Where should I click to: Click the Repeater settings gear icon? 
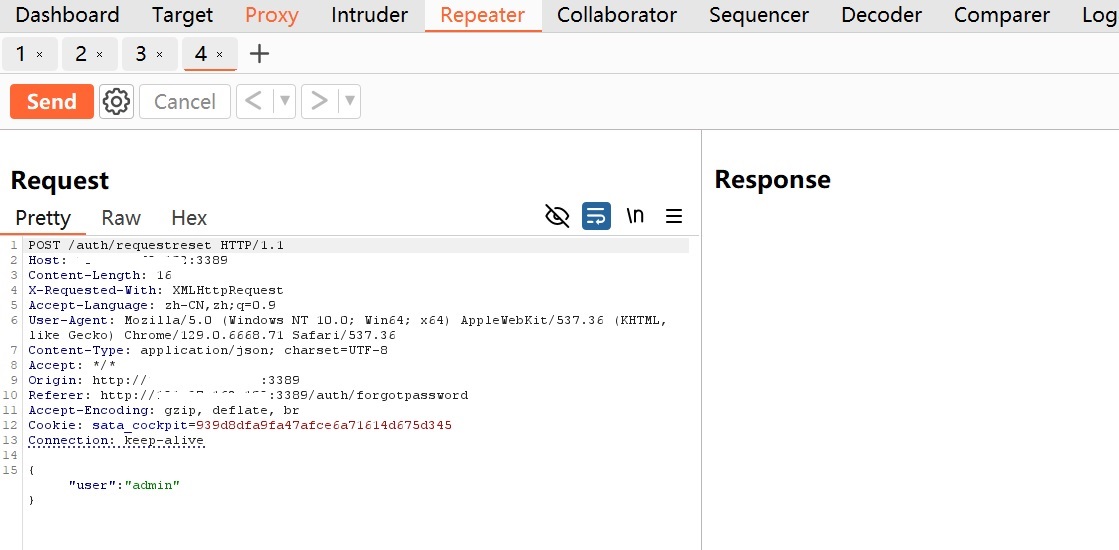point(116,101)
